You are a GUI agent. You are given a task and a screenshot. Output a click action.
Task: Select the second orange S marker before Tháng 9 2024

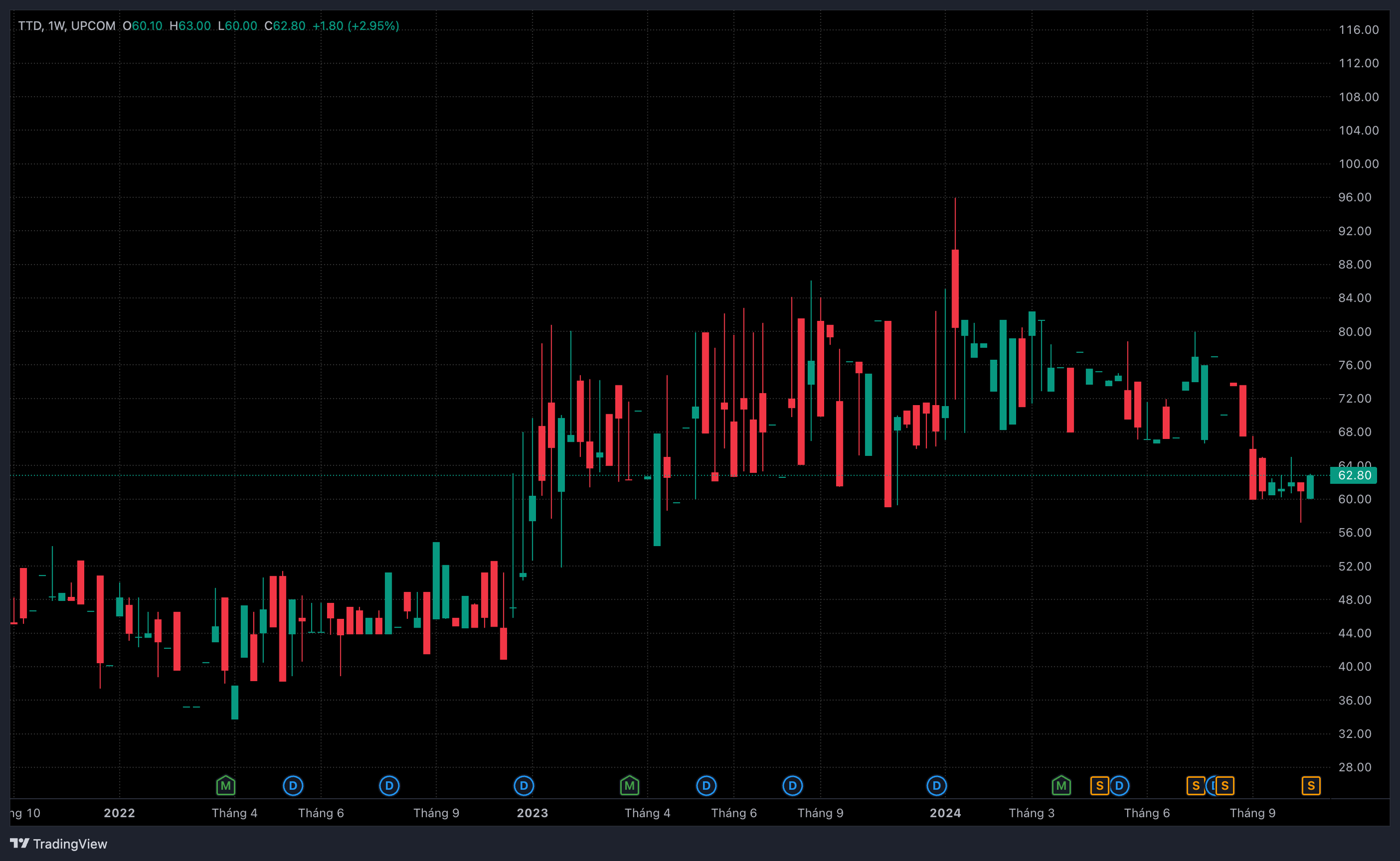point(1224,786)
